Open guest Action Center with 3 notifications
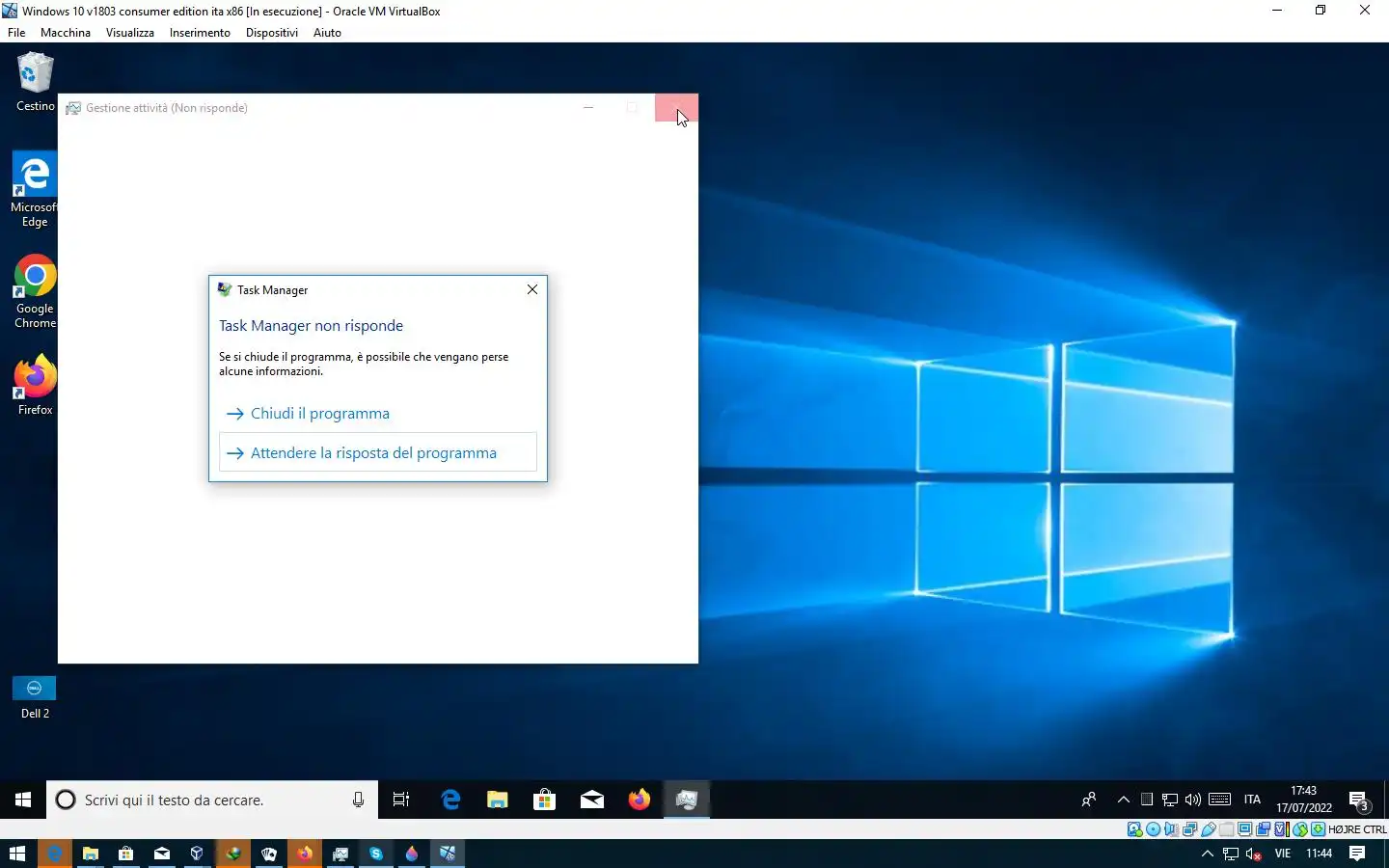Viewport: 1389px width, 868px height. click(x=1359, y=800)
